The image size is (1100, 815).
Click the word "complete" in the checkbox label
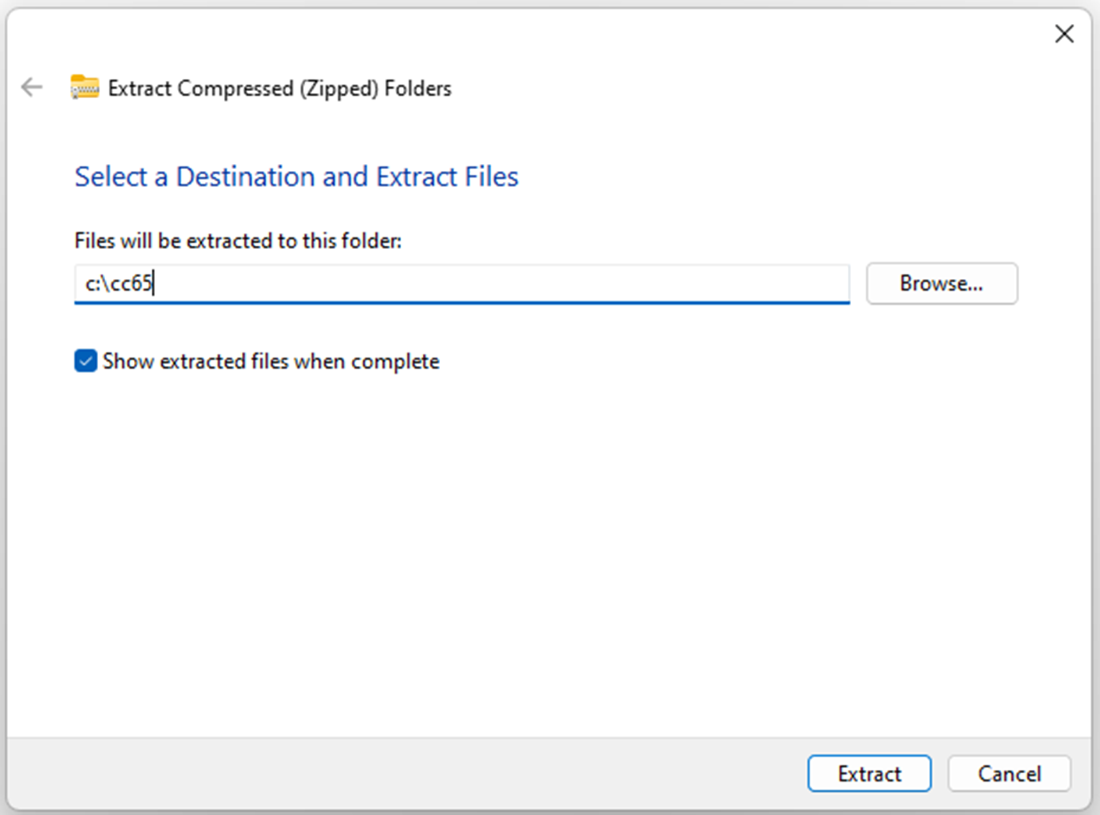(400, 361)
